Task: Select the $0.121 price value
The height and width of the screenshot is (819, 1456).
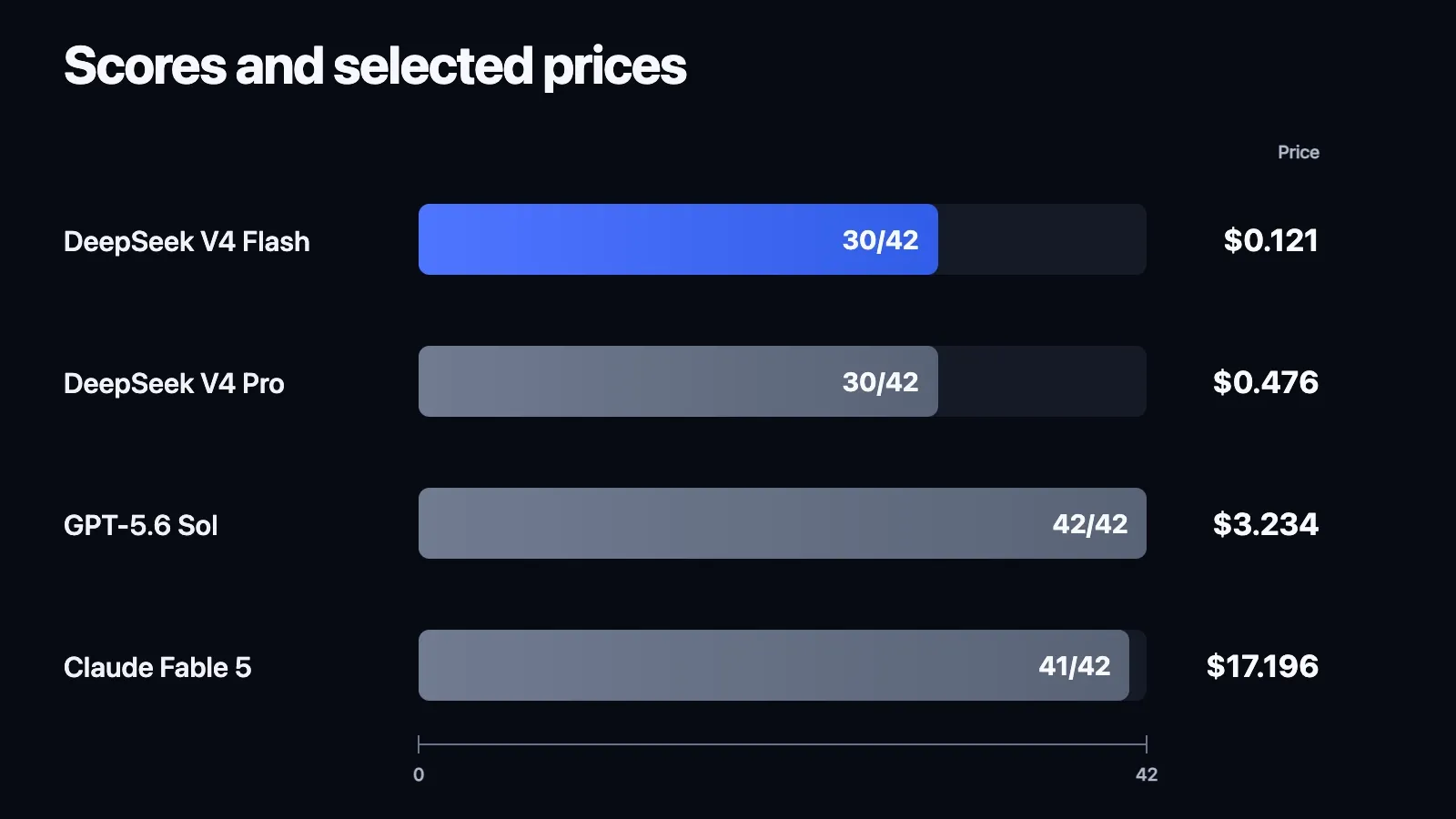Action: click(x=1270, y=240)
